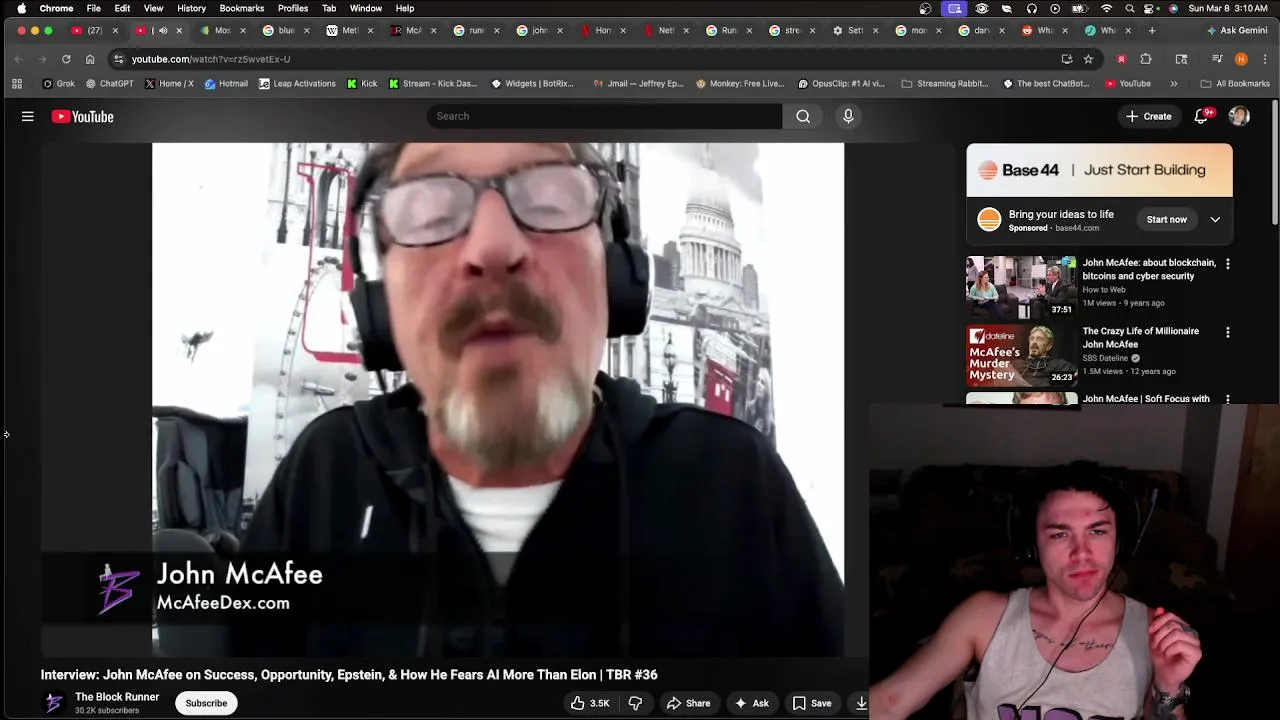Open options for blockchain McAfee video
This screenshot has width=1280, height=720.
tap(1228, 264)
